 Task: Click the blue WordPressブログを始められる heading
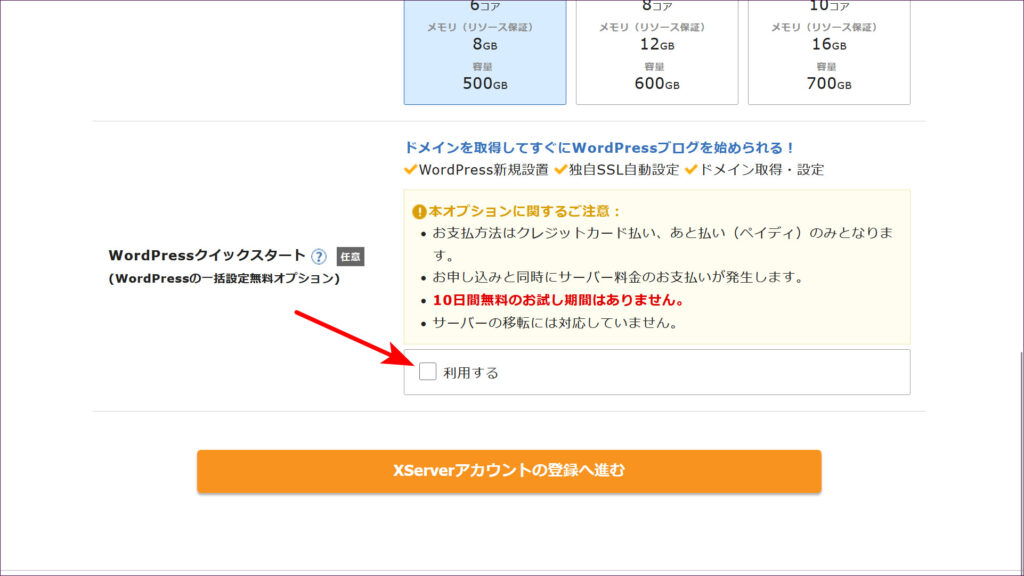(599, 147)
